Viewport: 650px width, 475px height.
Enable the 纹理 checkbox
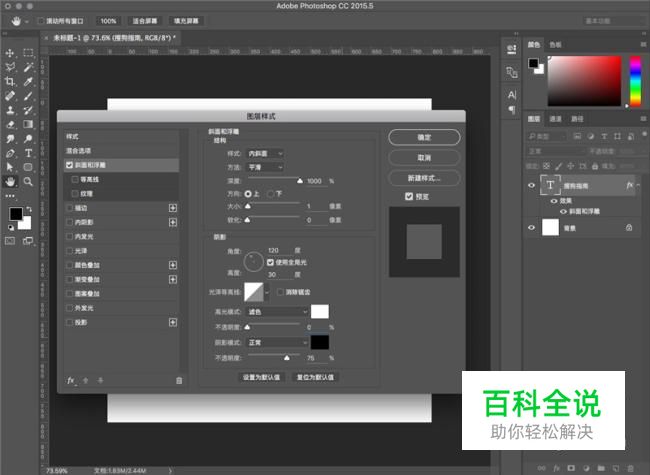75,194
